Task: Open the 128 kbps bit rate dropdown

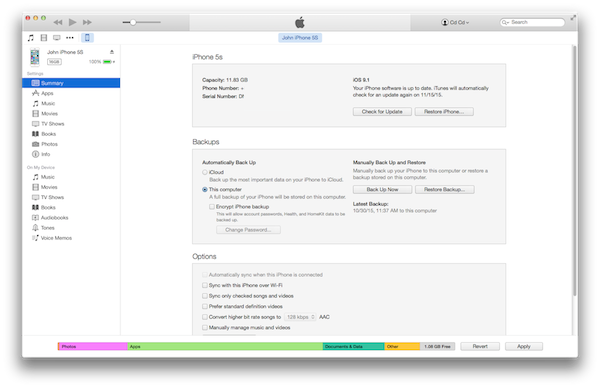Action: pos(300,317)
